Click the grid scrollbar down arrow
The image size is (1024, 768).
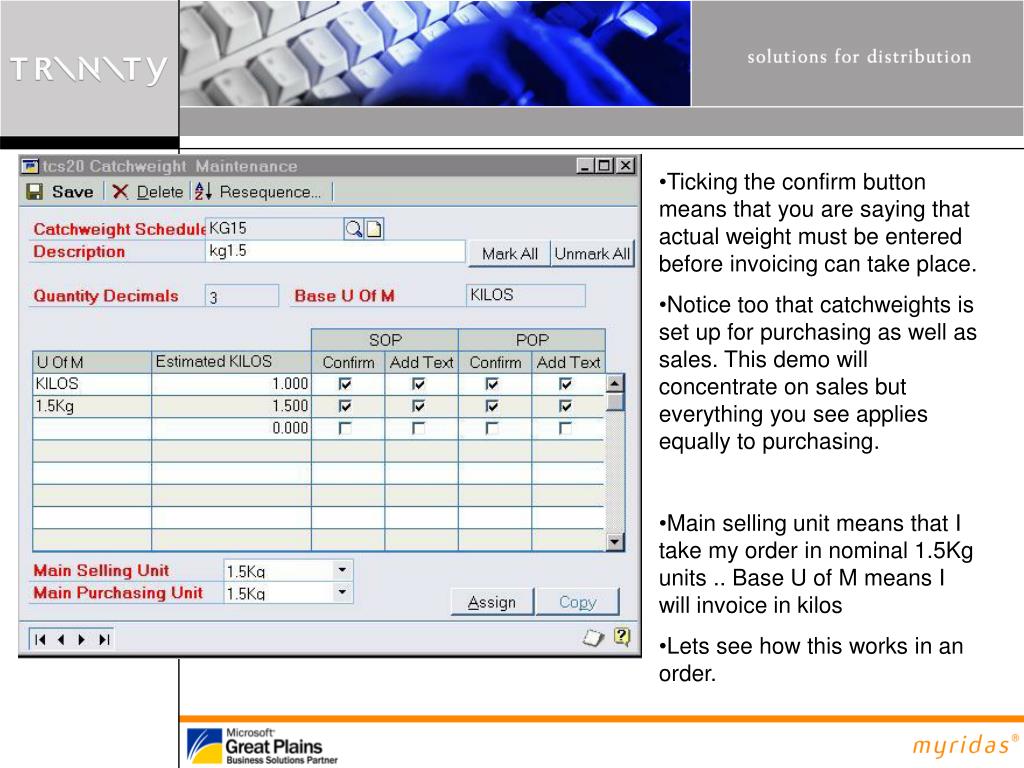(615, 542)
